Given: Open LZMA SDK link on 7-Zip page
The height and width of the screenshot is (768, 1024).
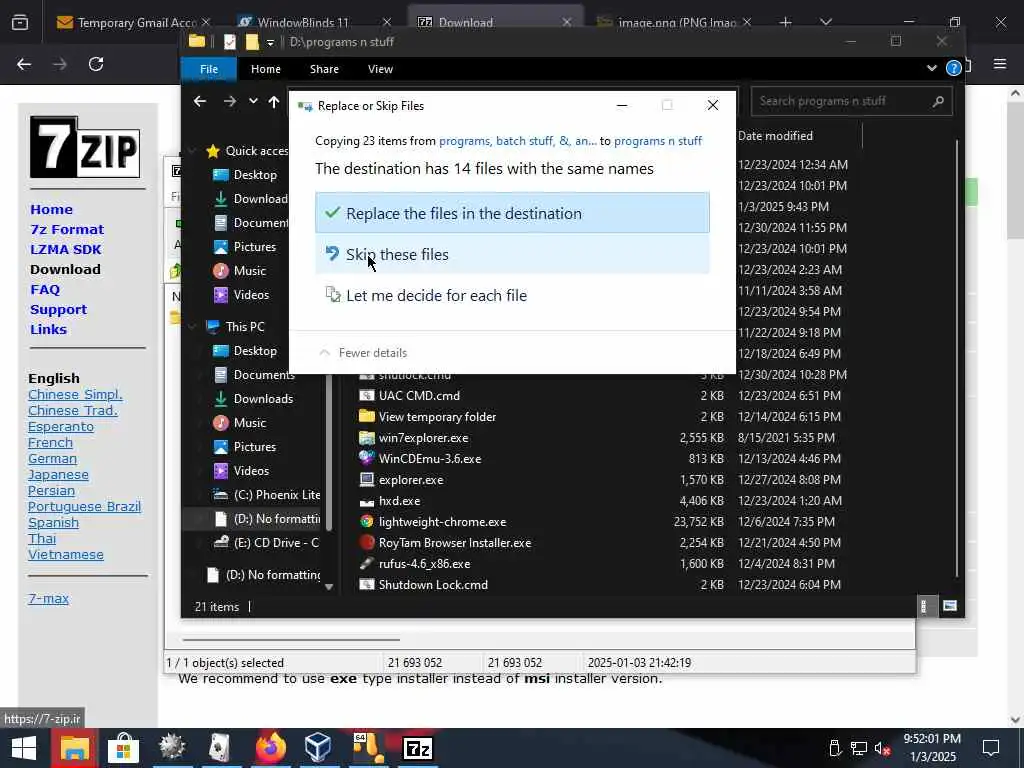Looking at the screenshot, I should (x=66, y=249).
